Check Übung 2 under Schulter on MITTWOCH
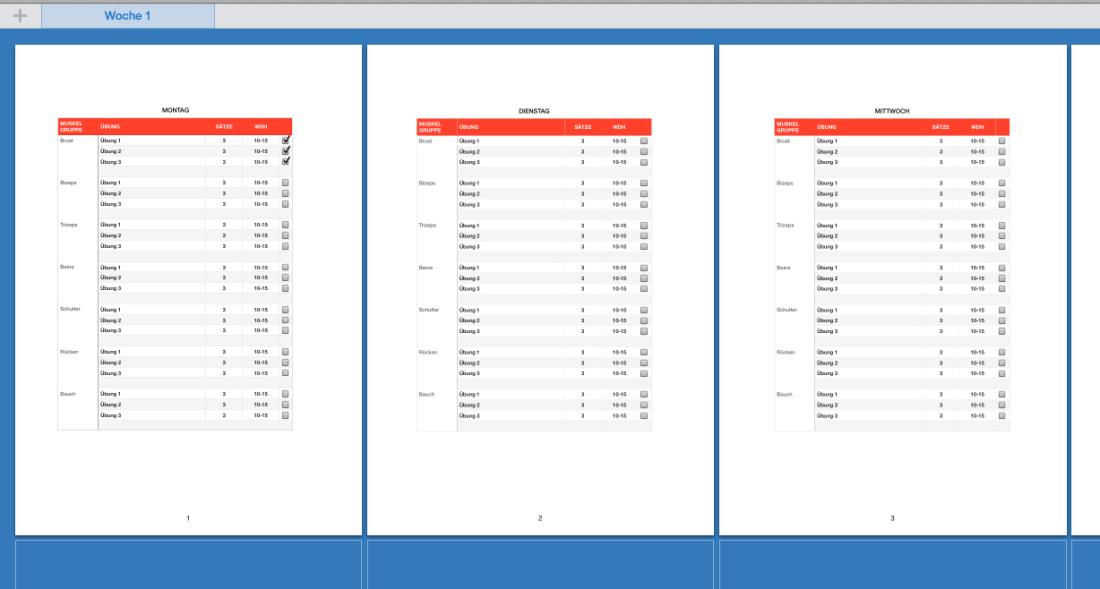 tap(1002, 319)
